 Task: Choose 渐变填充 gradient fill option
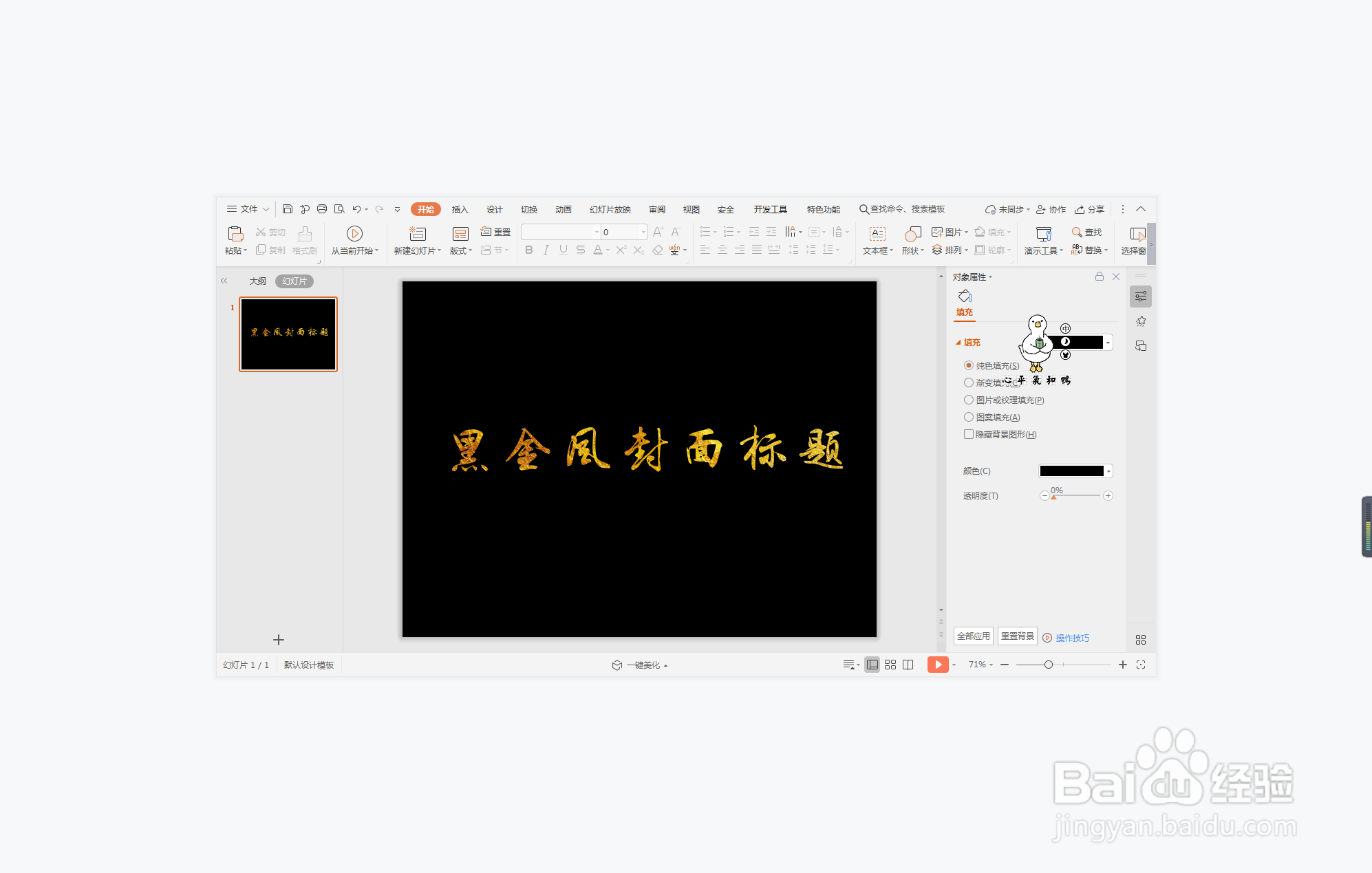969,382
